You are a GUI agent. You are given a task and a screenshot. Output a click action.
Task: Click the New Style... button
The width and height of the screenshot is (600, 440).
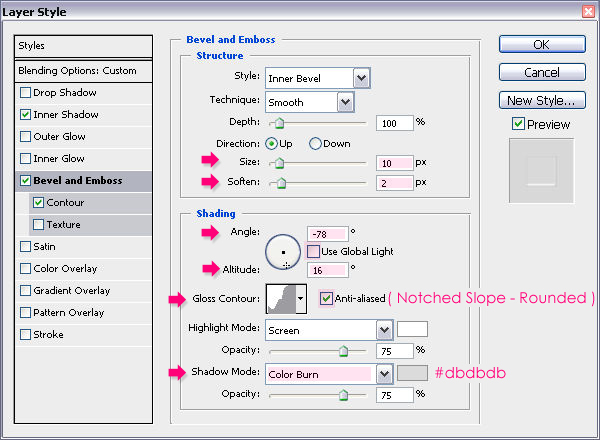pyautogui.click(x=540, y=100)
